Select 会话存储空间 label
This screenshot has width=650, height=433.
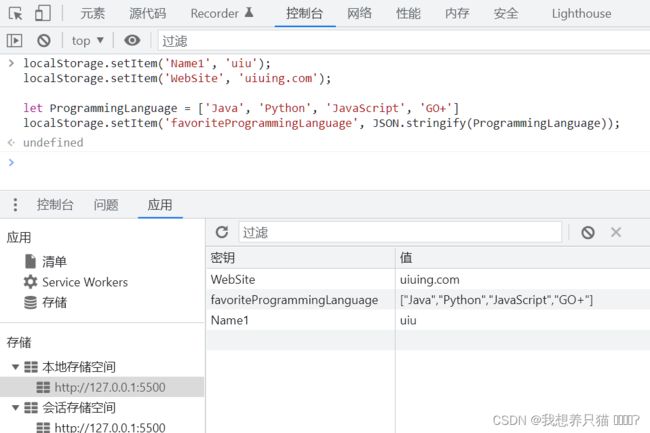[79, 408]
